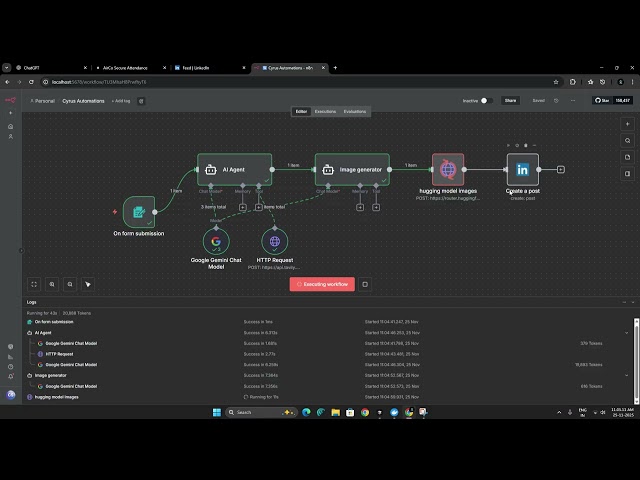The image size is (640, 480).
Task: Open canvas search nodes icon
Action: [627, 140]
